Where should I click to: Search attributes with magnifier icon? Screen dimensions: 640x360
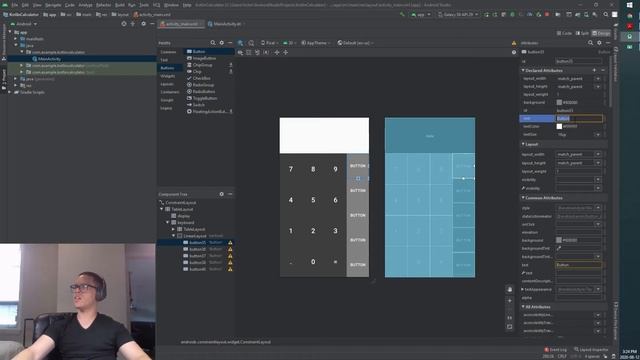pos(591,43)
